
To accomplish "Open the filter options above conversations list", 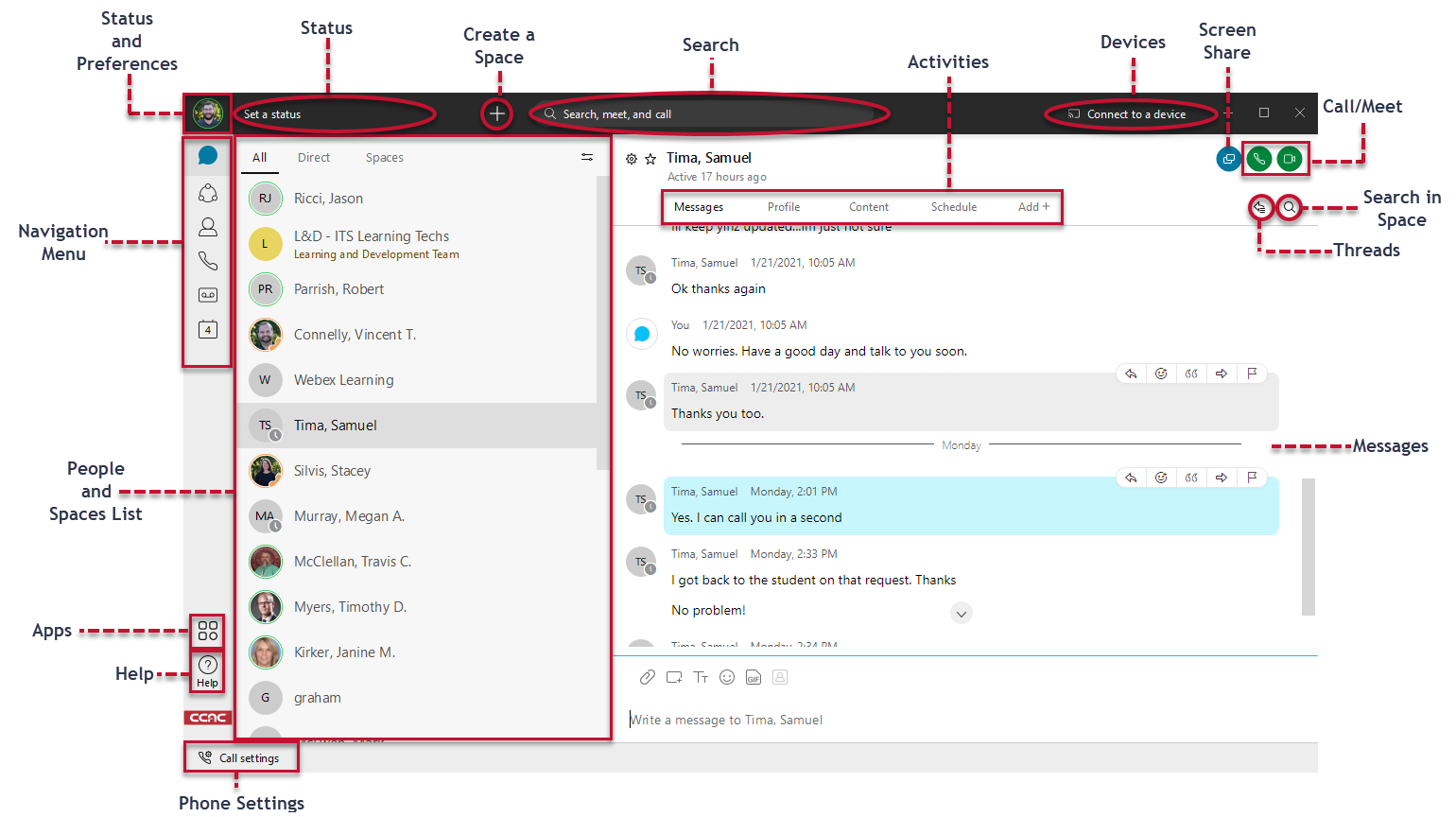I will tap(587, 158).
